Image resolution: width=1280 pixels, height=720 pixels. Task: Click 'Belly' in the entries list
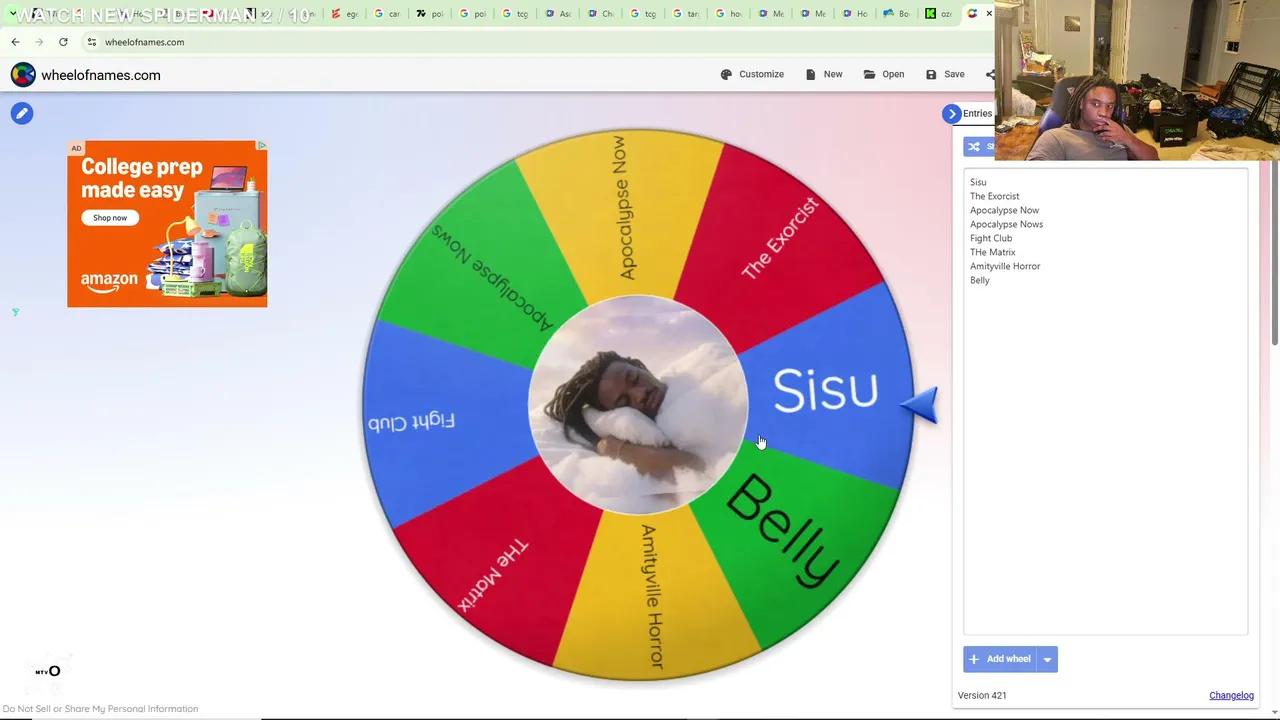(x=979, y=280)
